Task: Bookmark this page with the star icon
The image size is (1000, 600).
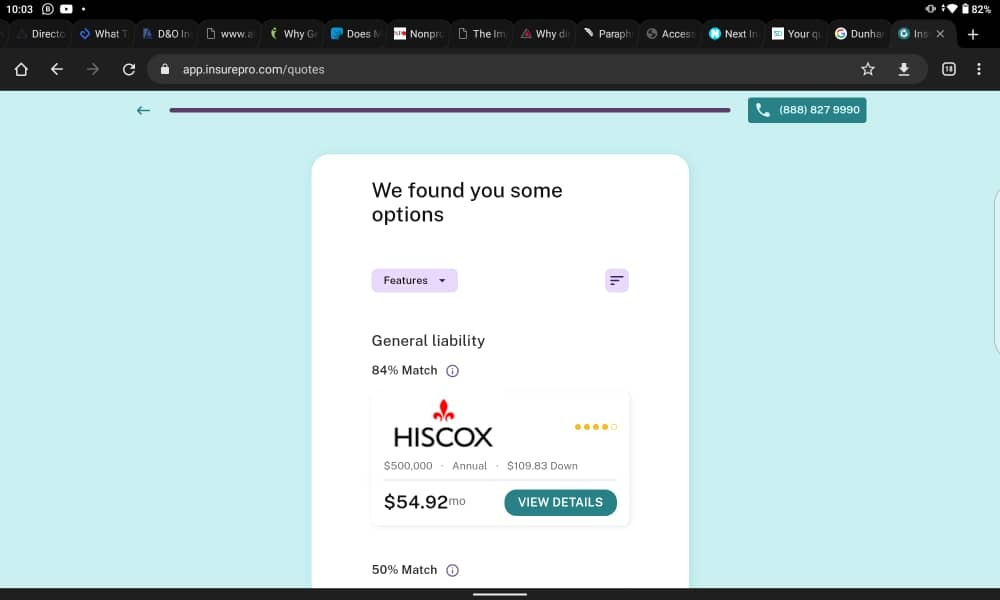Action: pos(867,70)
